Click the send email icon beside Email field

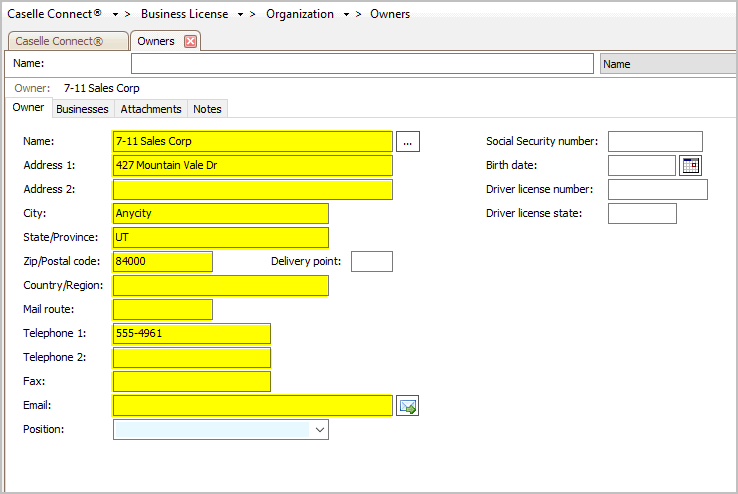407,406
